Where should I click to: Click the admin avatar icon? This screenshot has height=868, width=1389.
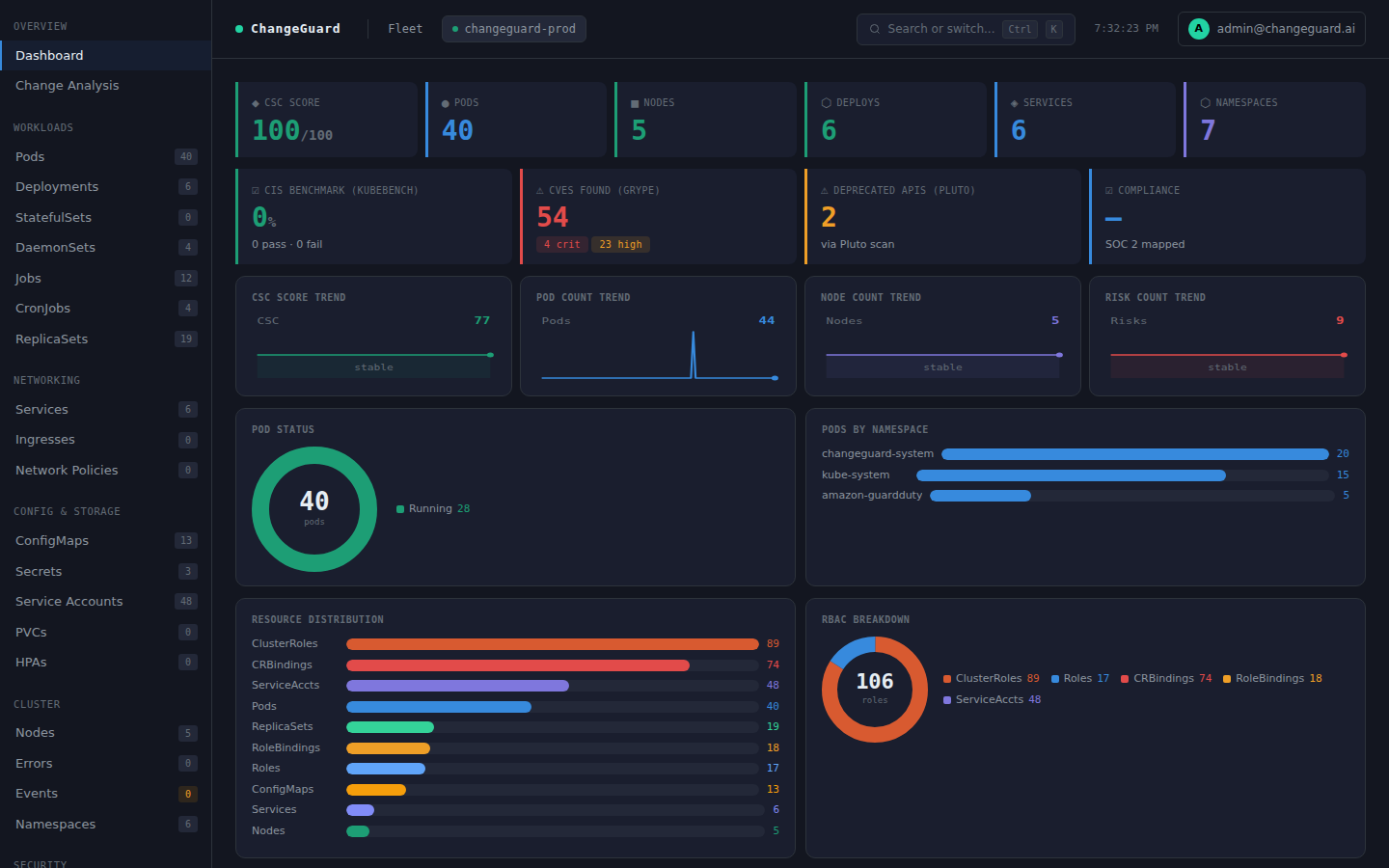click(x=1199, y=29)
